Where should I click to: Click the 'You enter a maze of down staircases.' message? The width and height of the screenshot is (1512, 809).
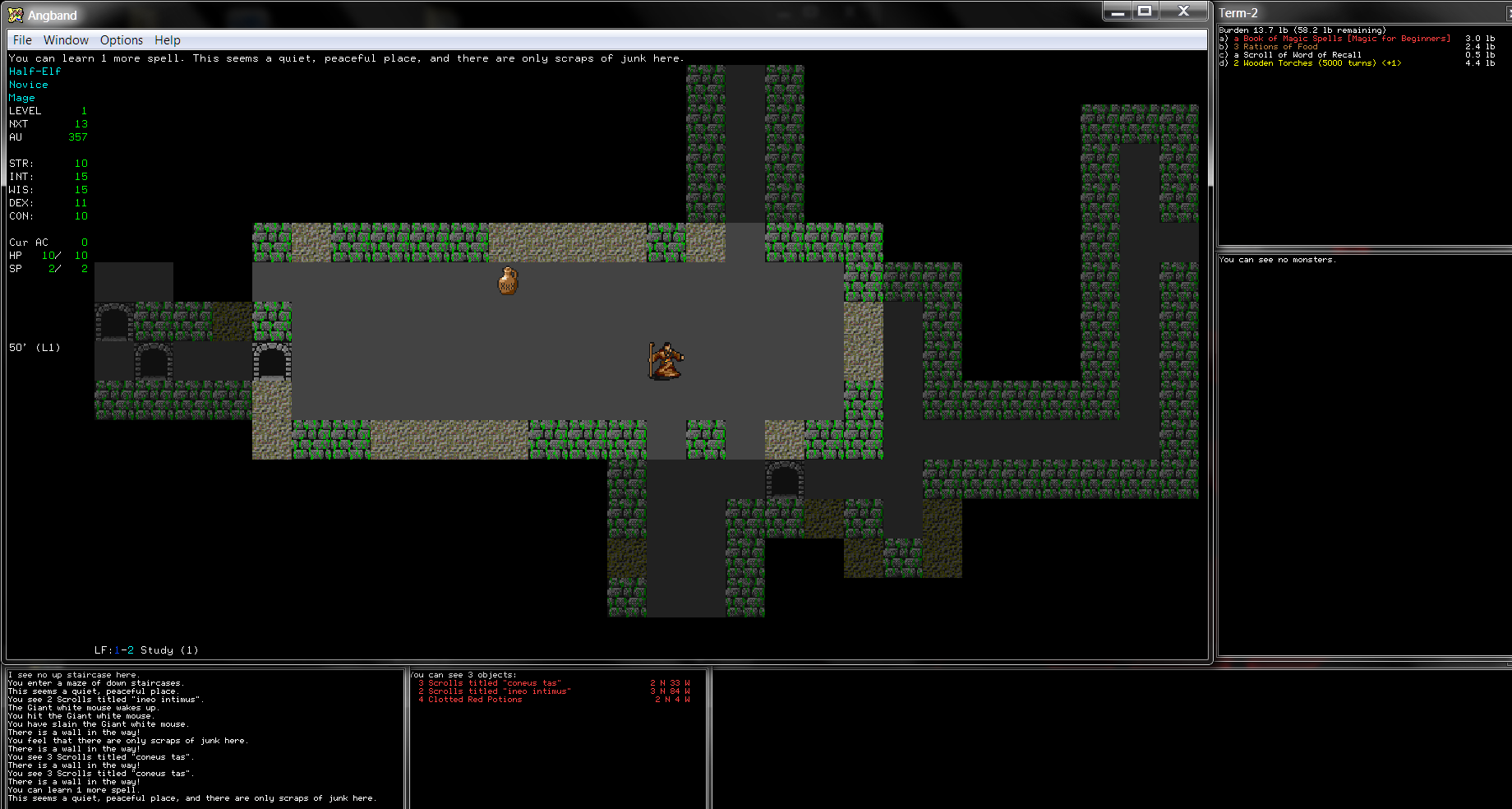(96, 683)
